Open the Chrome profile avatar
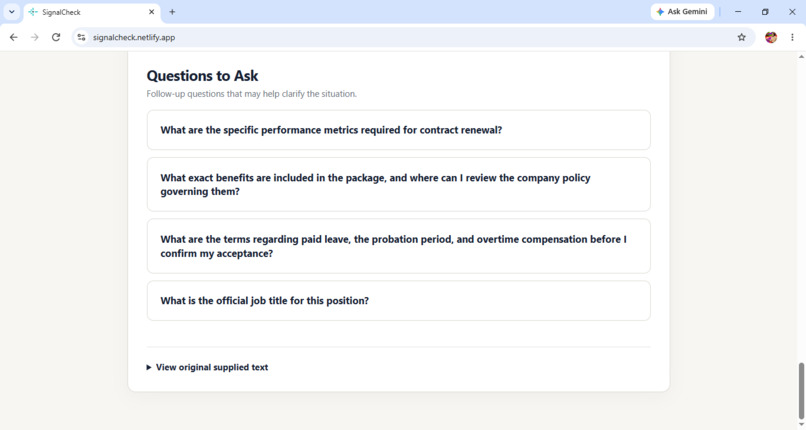Image resolution: width=806 pixels, height=430 pixels. (771, 37)
